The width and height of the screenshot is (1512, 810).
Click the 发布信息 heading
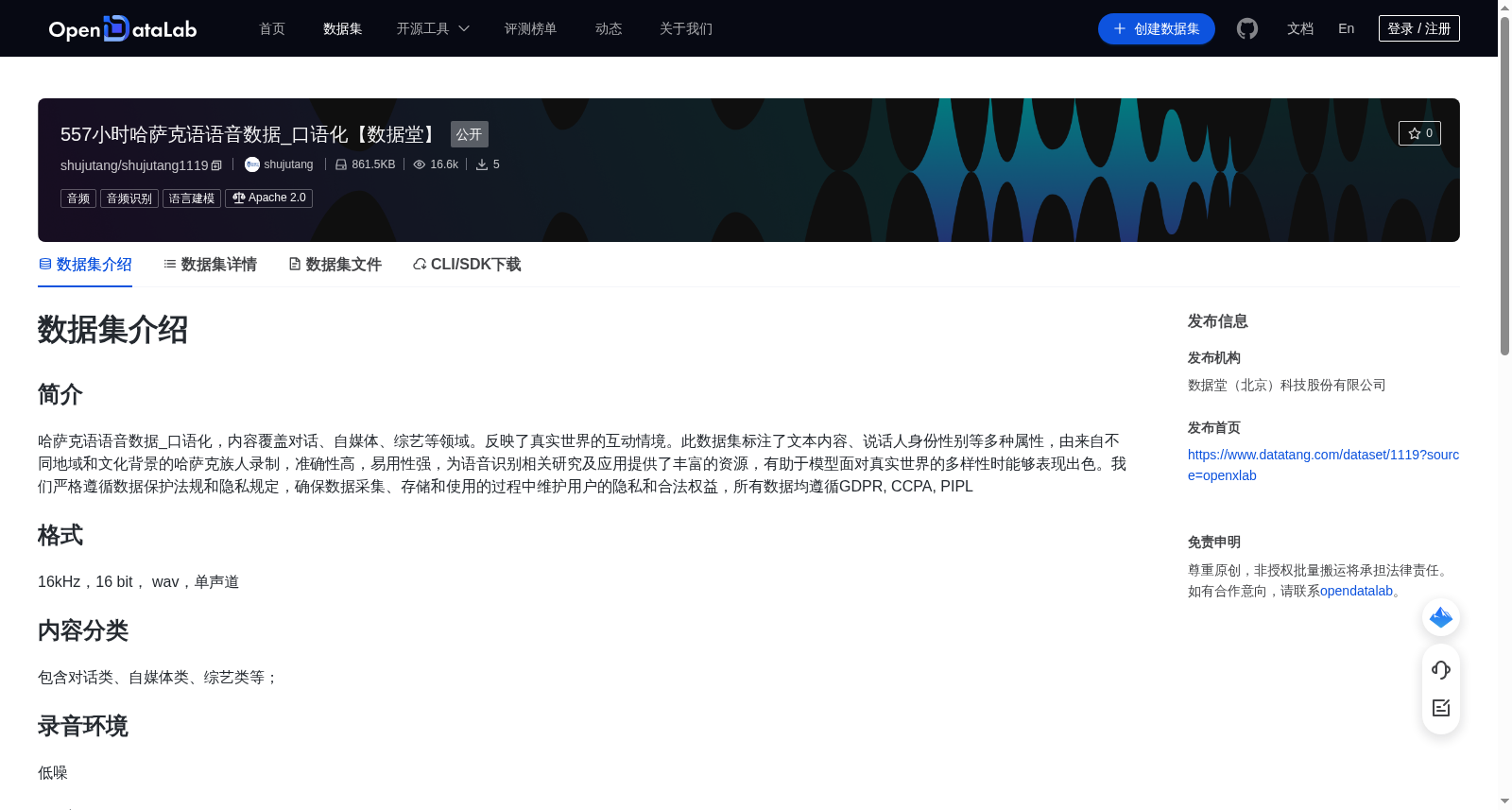(1217, 321)
